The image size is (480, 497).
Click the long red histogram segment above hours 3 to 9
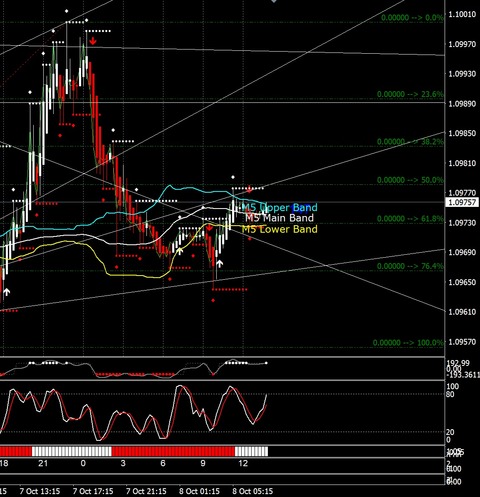click(x=173, y=452)
